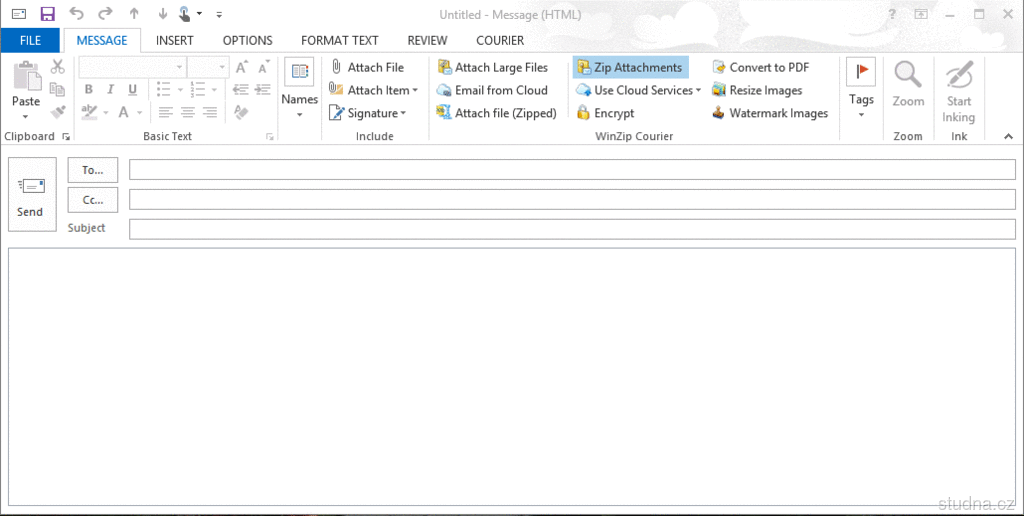Click the Undo arrow in the title bar

click(x=77, y=14)
